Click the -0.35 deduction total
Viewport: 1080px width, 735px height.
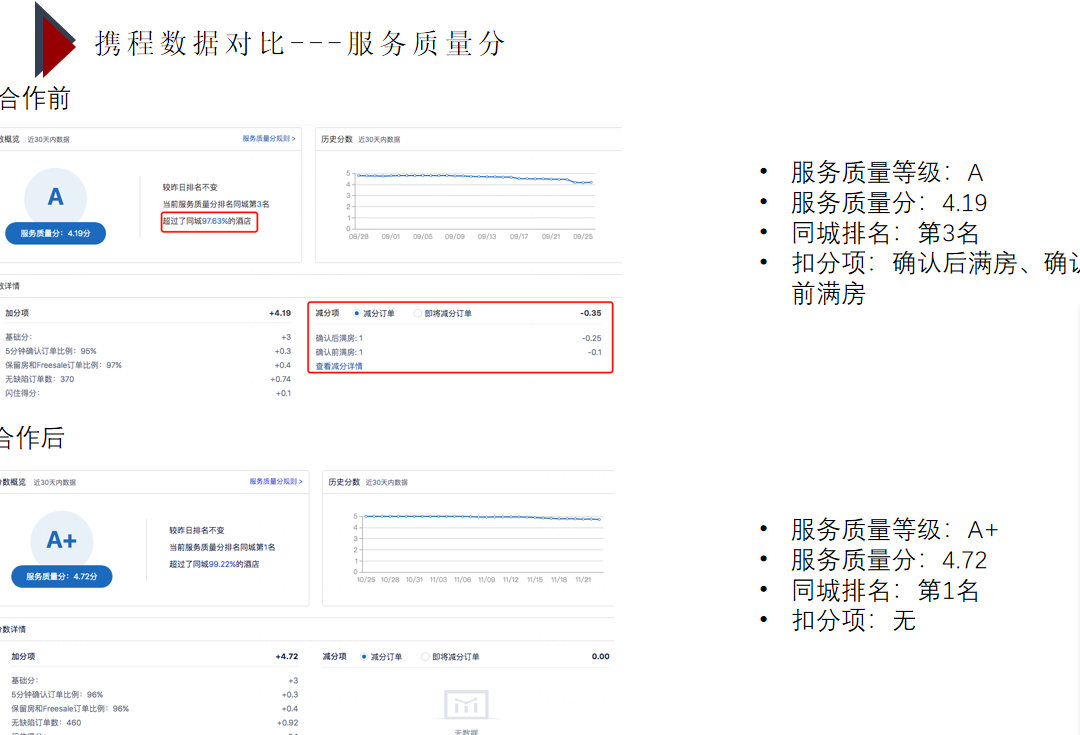point(590,313)
